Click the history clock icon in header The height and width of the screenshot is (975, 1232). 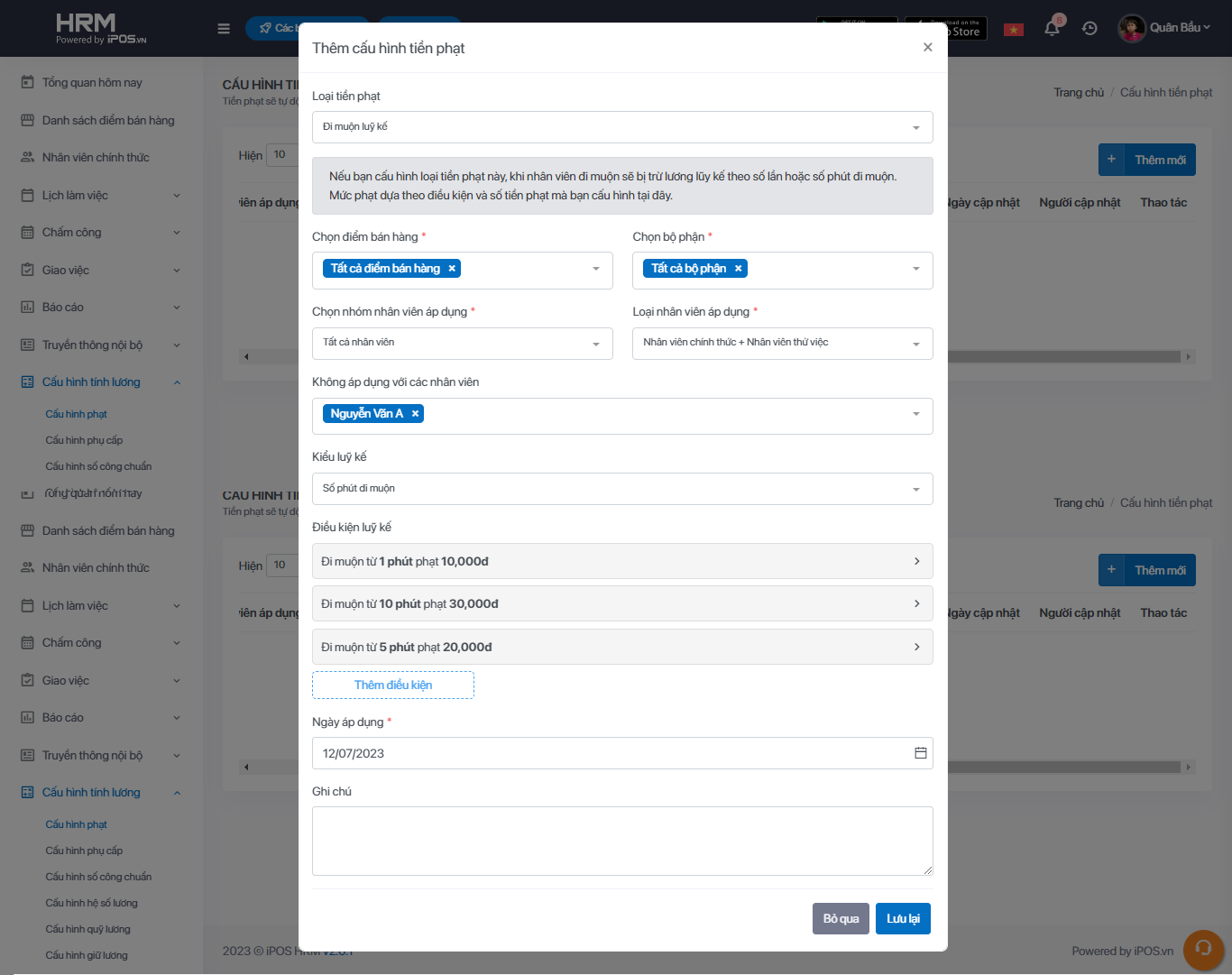(1089, 28)
